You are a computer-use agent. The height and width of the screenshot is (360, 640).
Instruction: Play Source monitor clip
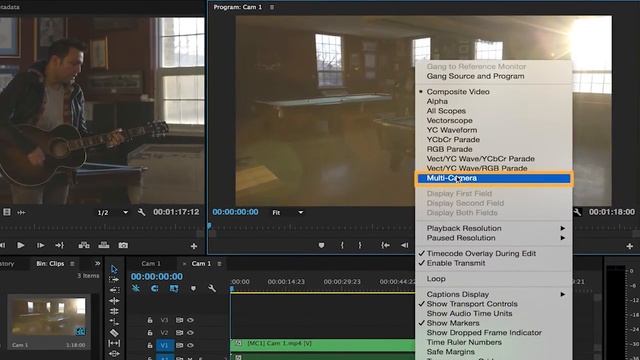click(20, 245)
